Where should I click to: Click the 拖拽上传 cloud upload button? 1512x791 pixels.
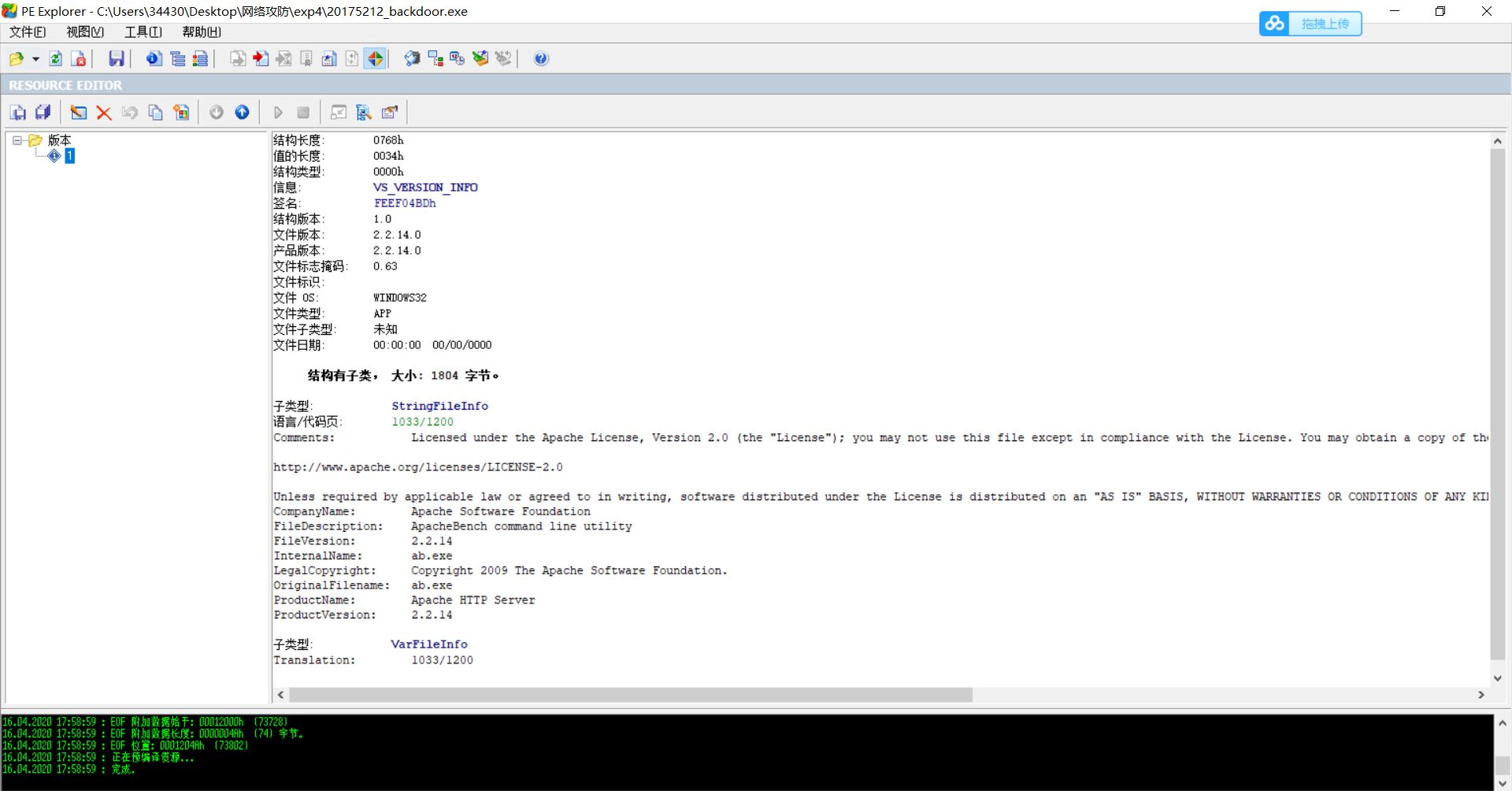[1310, 24]
